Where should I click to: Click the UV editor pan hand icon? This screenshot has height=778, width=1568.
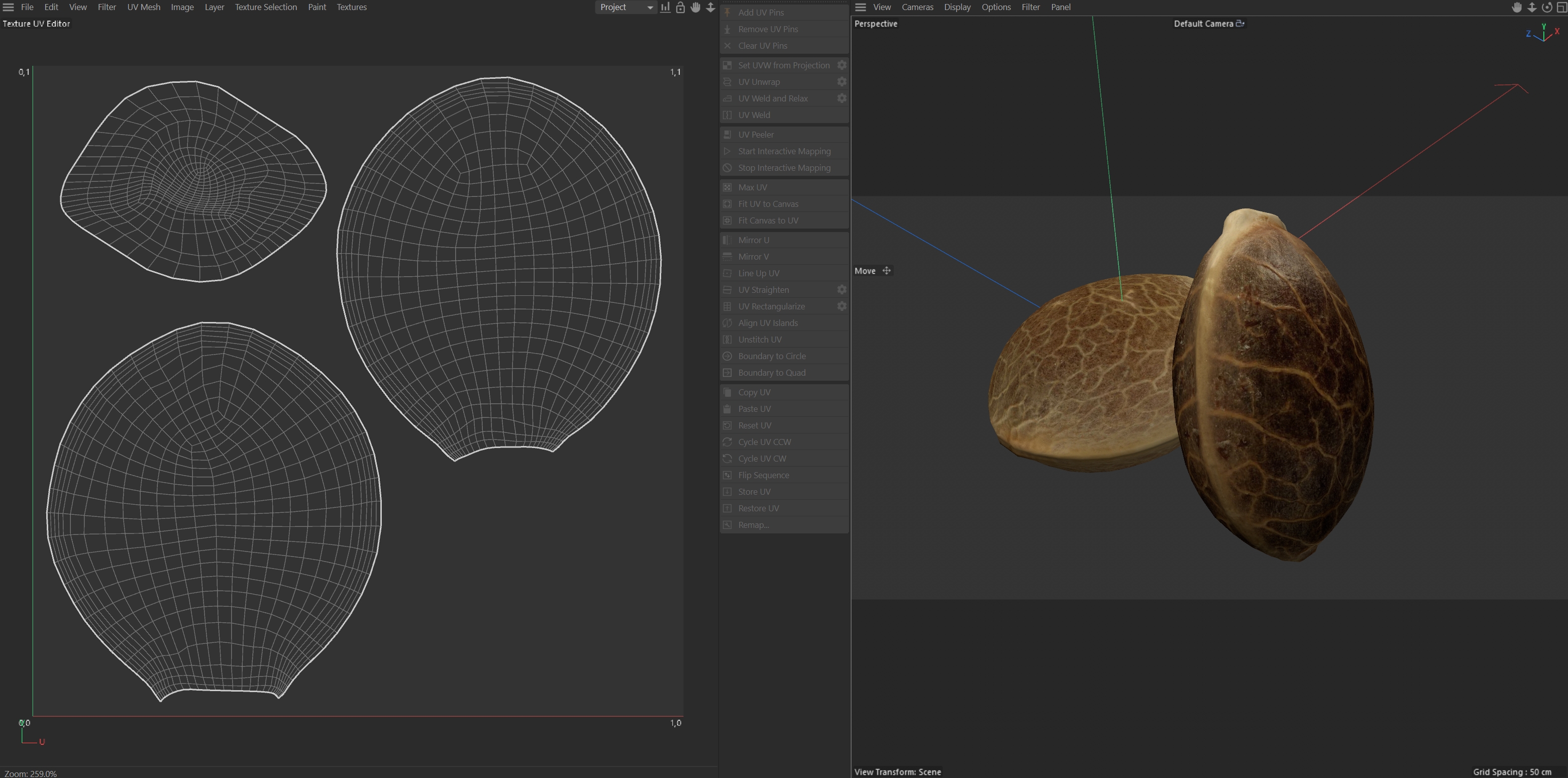pos(695,8)
